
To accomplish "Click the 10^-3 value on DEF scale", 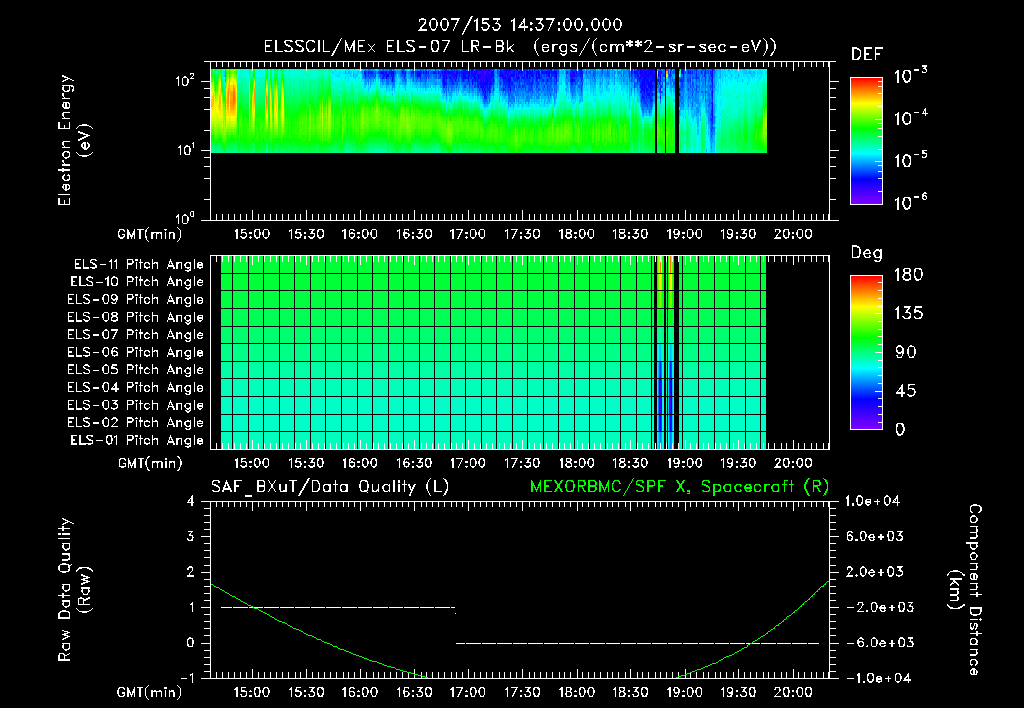I will click(910, 75).
